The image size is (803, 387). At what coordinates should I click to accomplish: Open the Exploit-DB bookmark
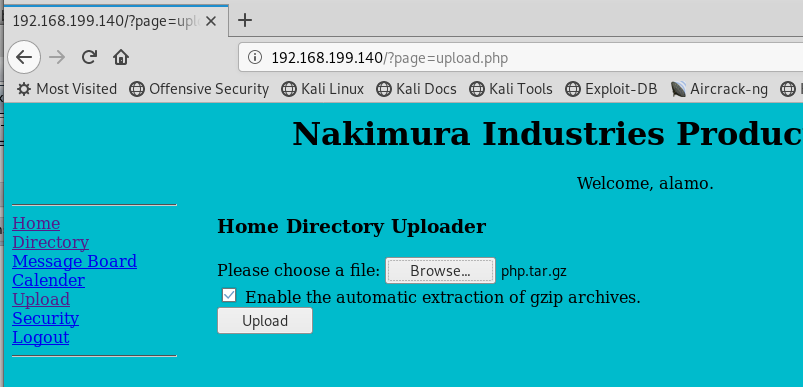[611, 89]
